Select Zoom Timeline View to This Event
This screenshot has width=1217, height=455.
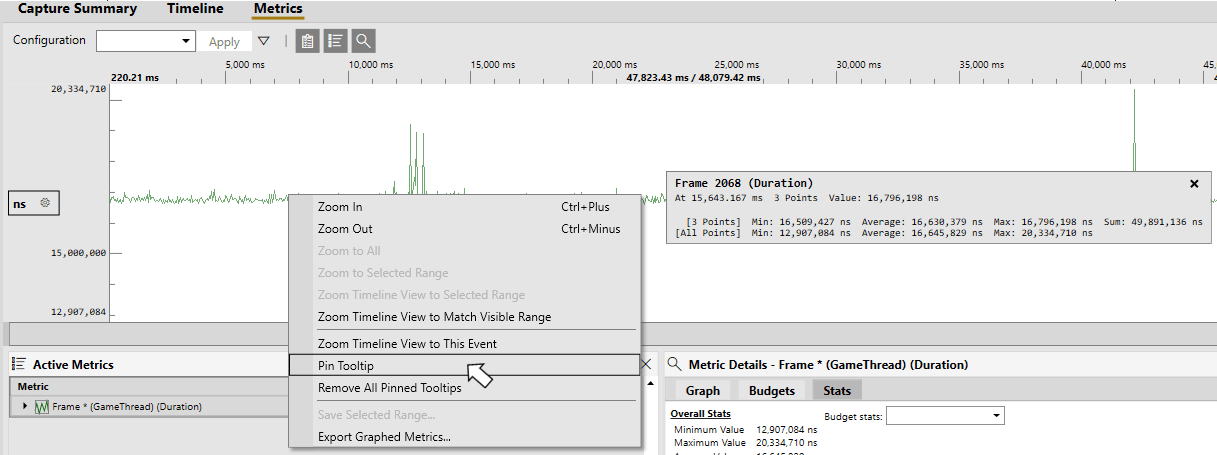[464, 344]
